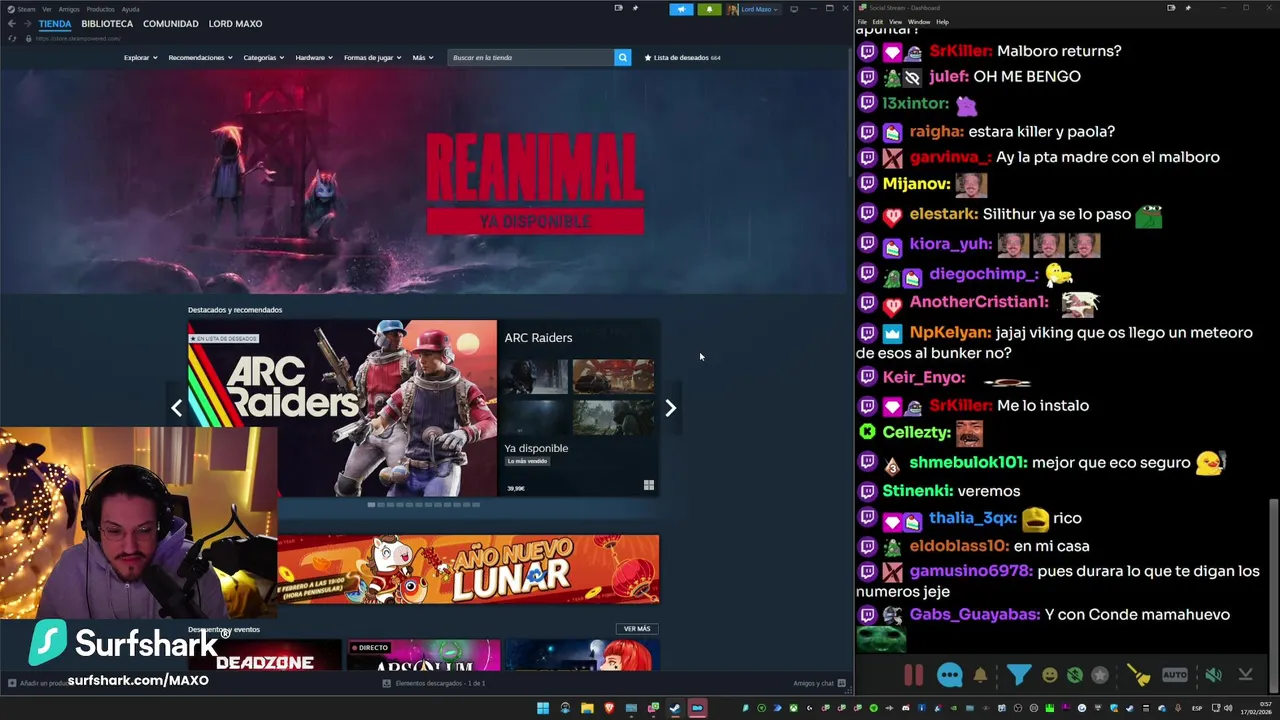This screenshot has height=720, width=1280.
Task: Expand the Formas de jugar dropdown
Action: (x=372, y=57)
